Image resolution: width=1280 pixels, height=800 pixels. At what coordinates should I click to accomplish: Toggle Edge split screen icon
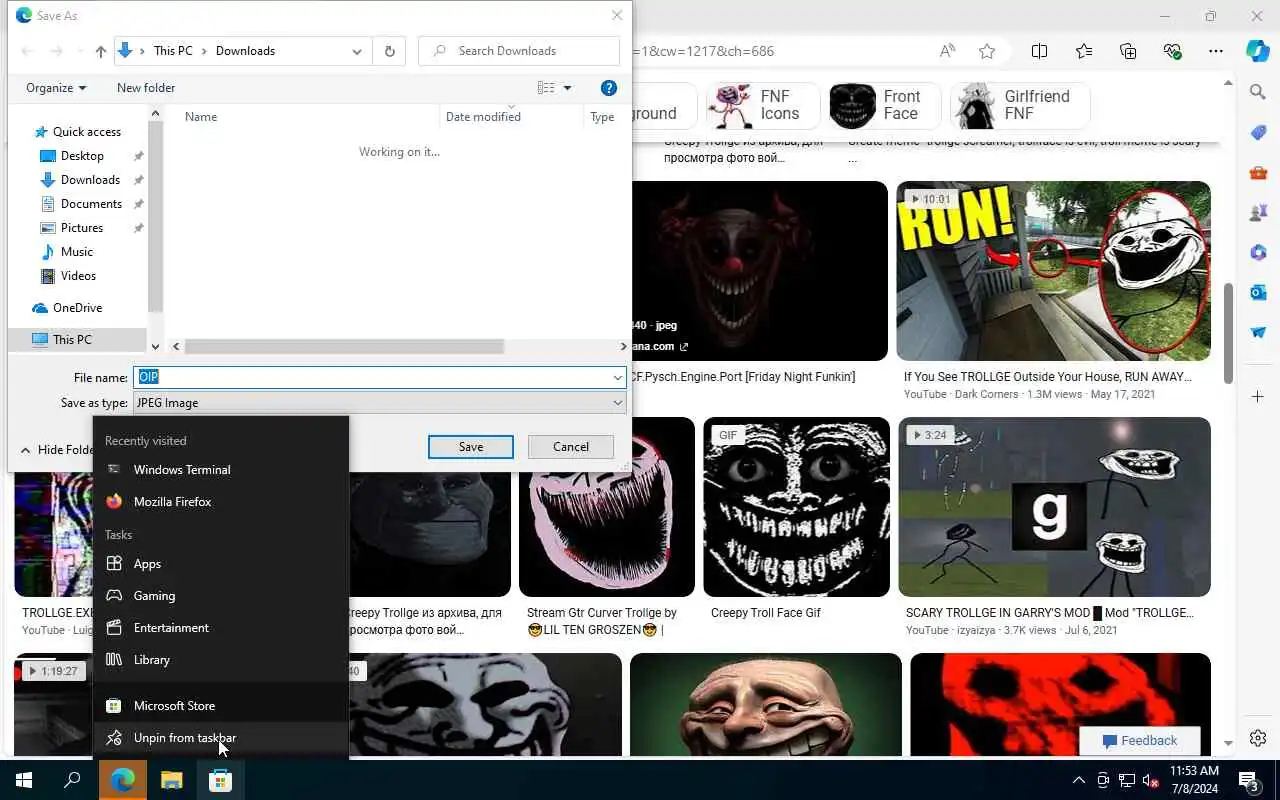(x=1039, y=51)
